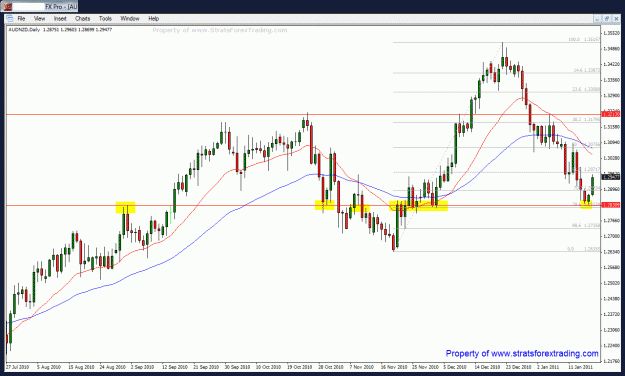
Task: Click the upper red horizontal line price tag
Action: tap(611, 114)
